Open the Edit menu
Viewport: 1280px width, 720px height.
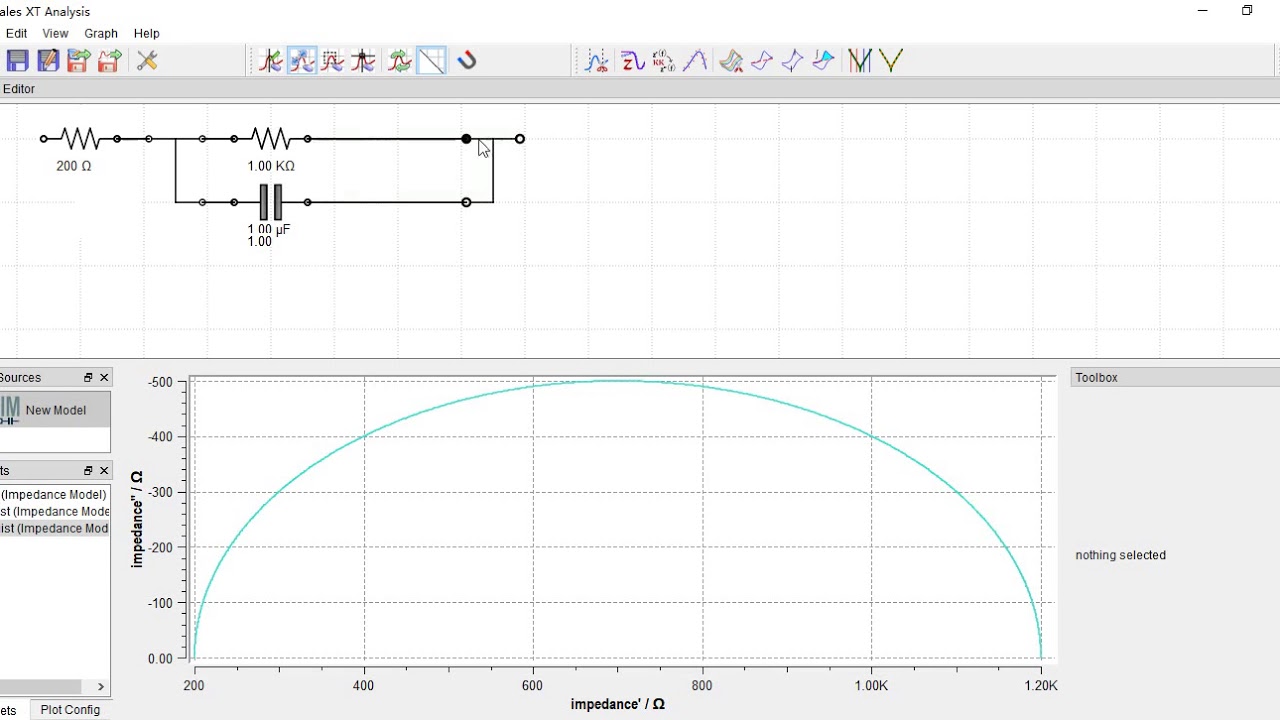[x=16, y=33]
